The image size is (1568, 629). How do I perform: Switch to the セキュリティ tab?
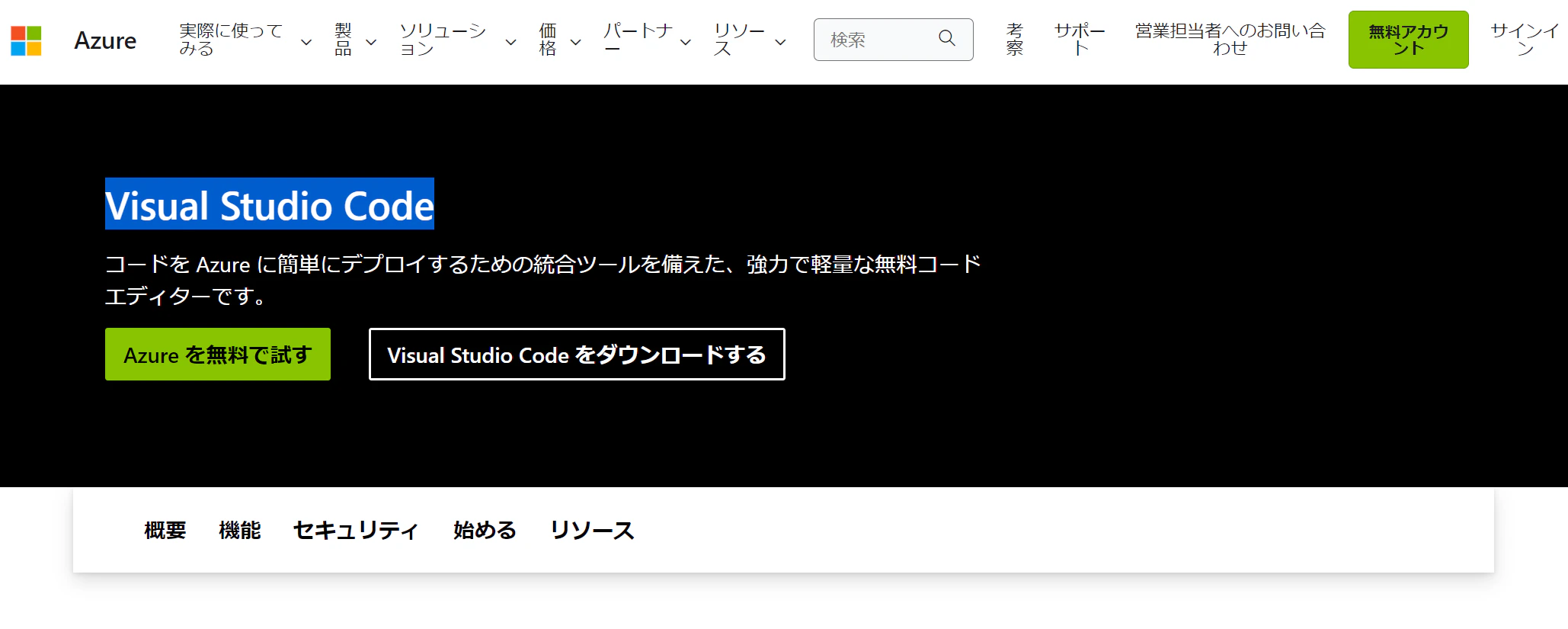coord(357,531)
